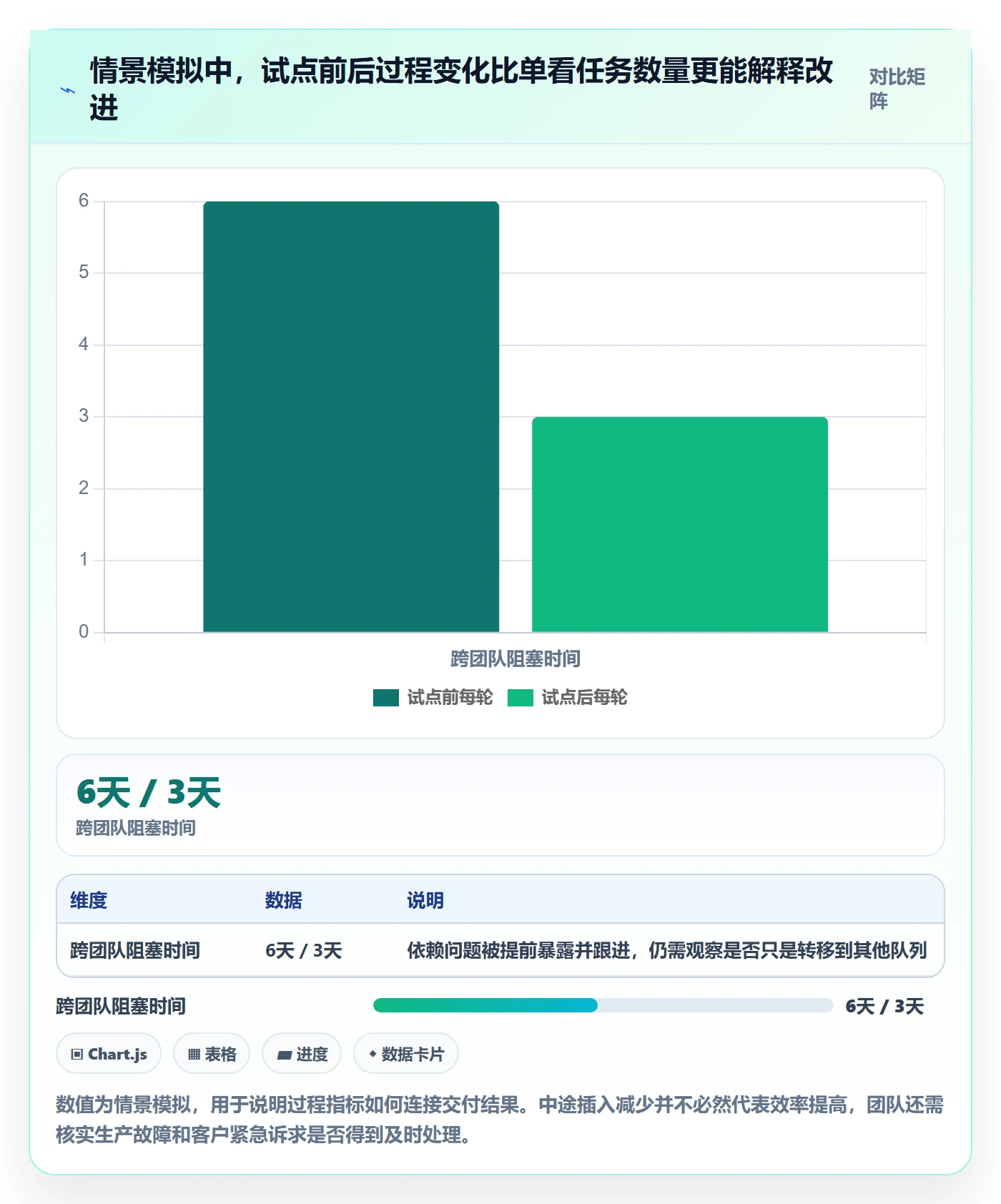Click the bar icon in 进度 chip
Viewport: 1001px width, 1204px height.
coord(285,1055)
